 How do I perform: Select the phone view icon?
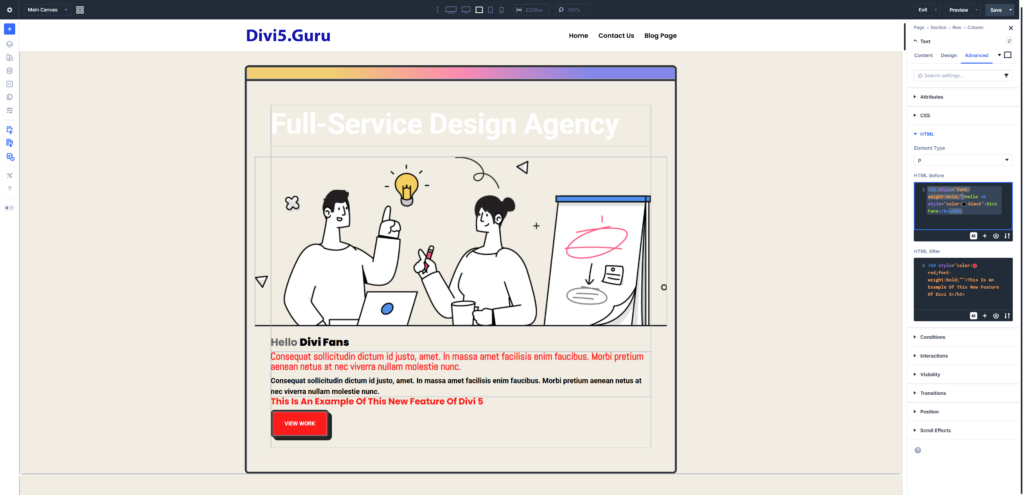pyautogui.click(x=502, y=10)
